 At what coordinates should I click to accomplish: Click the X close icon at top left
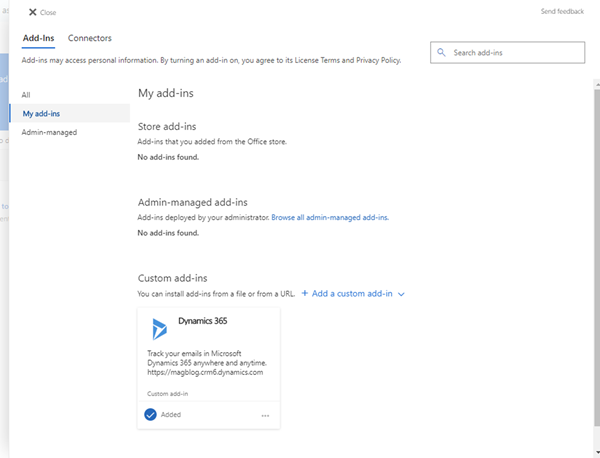click(x=32, y=12)
